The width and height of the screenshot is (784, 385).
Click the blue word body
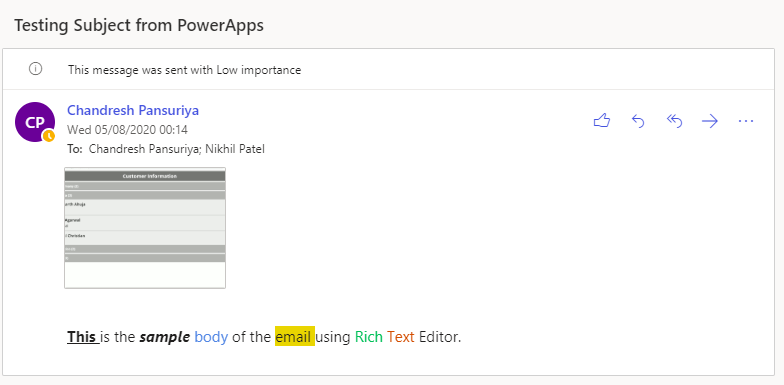coord(211,338)
